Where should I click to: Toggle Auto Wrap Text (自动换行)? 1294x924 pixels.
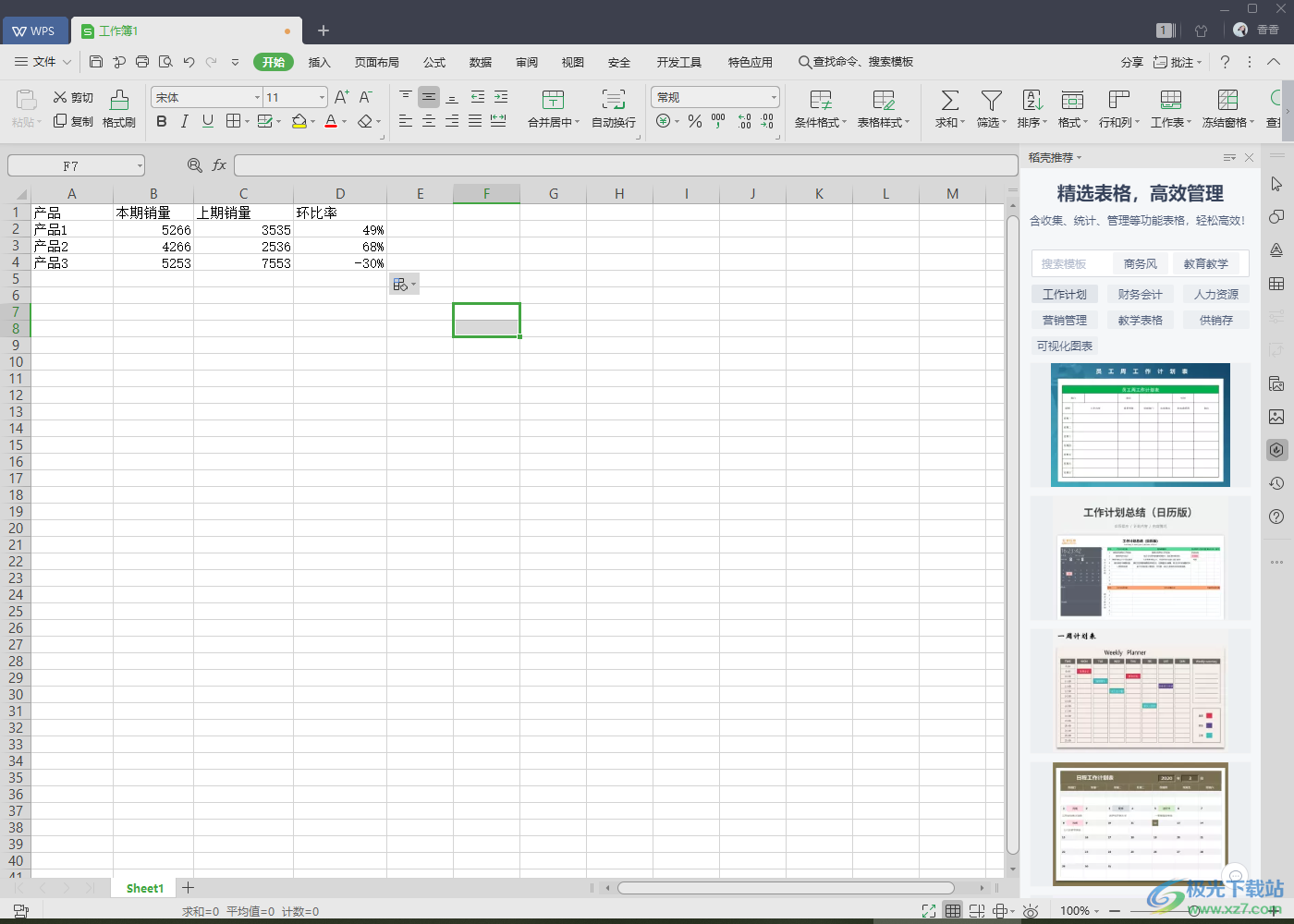coord(614,109)
